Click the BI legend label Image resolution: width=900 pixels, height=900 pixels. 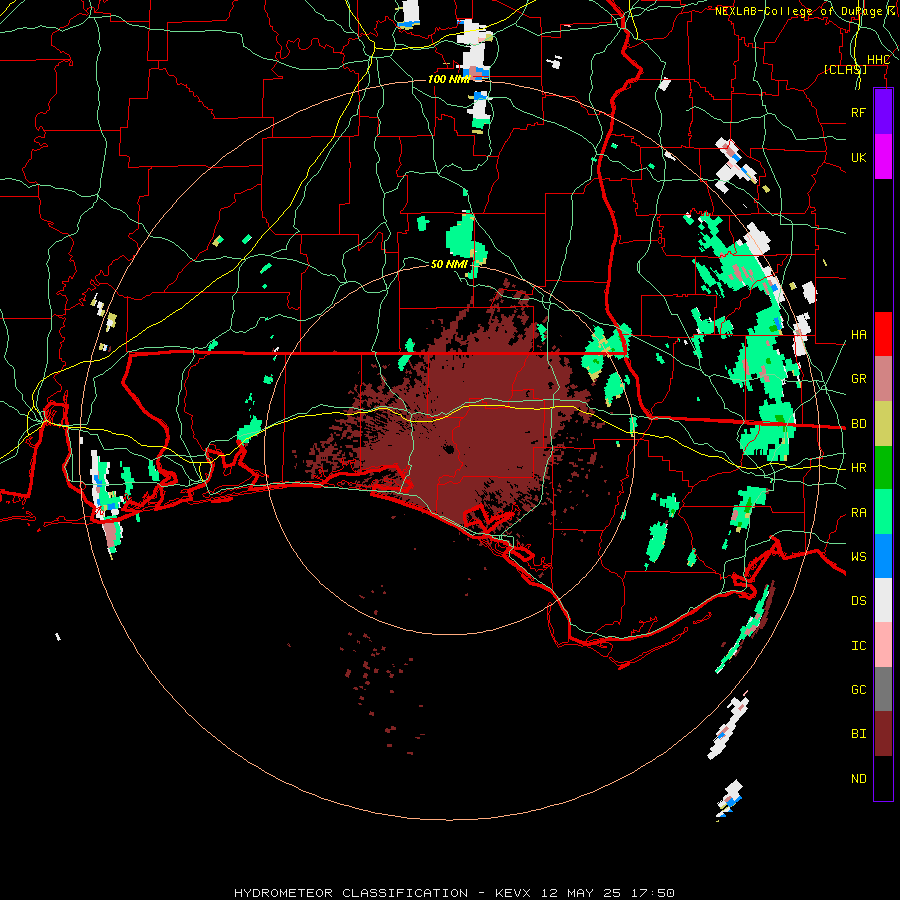pos(858,734)
